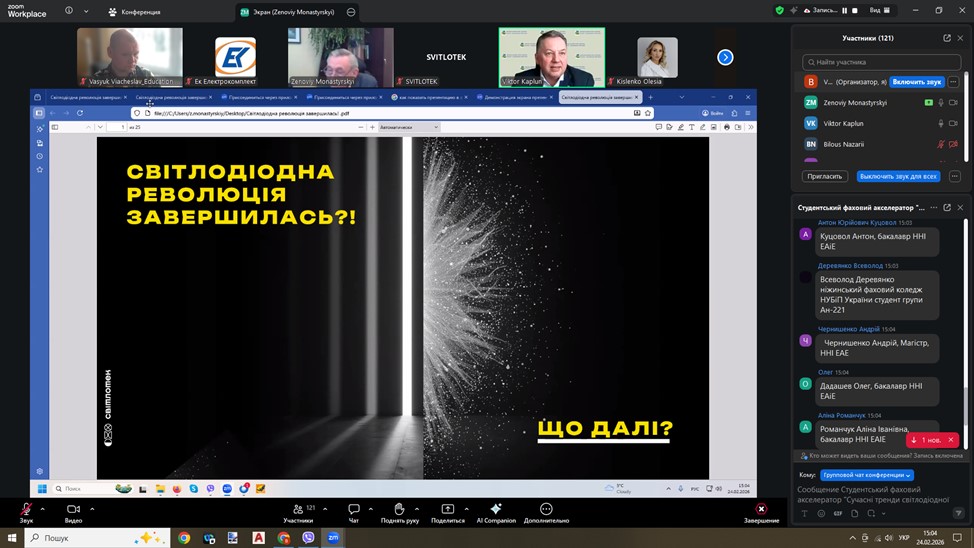This screenshot has width=974, height=548.
Task: Stop the recording in top bar
Action: 855,11
